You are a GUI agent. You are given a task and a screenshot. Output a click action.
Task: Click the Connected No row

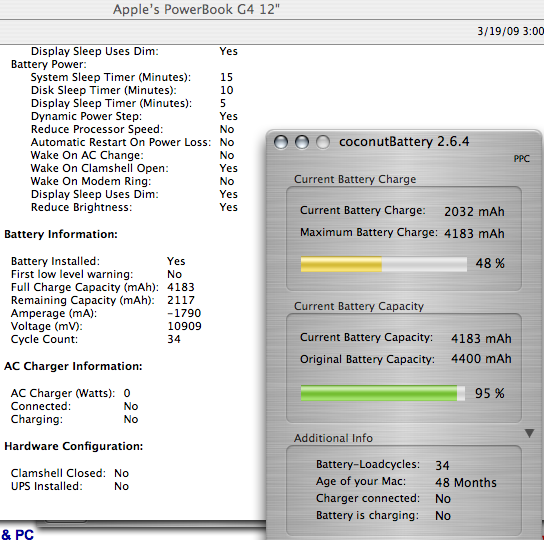[x=75, y=406]
